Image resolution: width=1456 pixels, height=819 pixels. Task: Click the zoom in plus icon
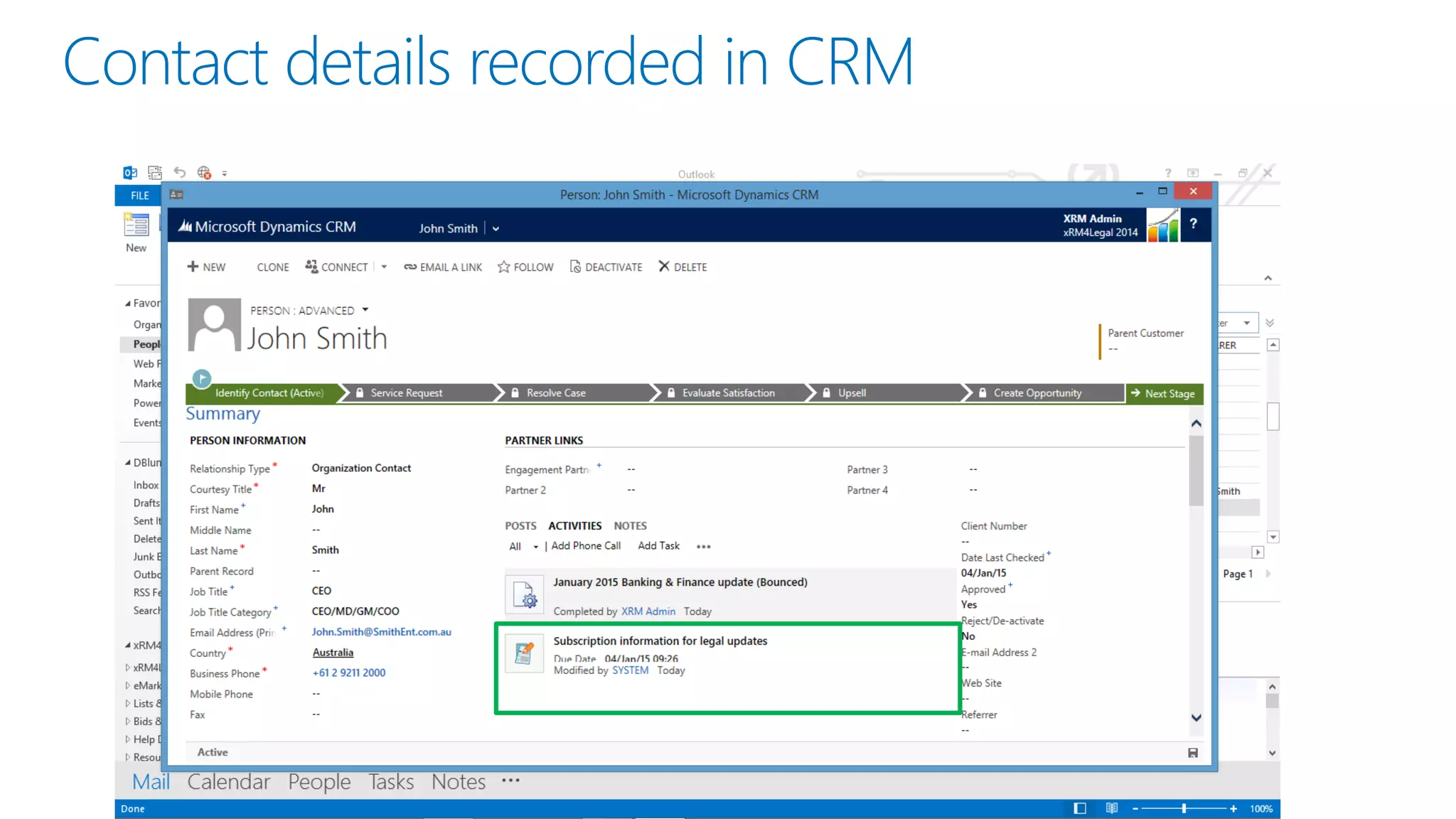[x=1233, y=809]
